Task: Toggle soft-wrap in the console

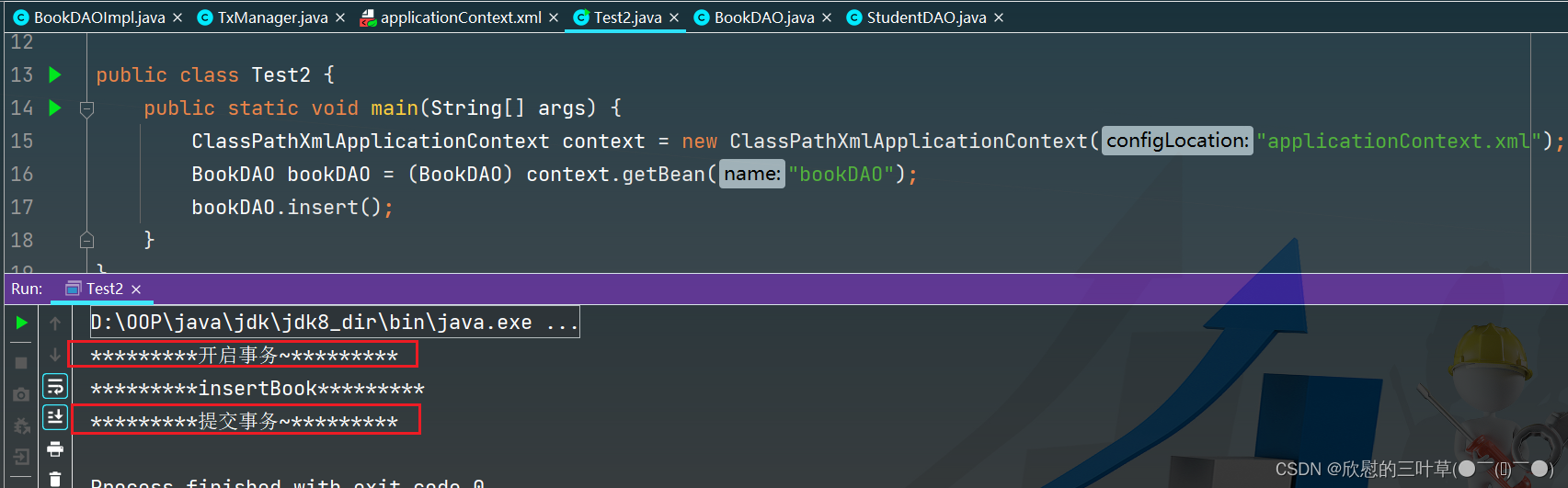Action: point(55,386)
